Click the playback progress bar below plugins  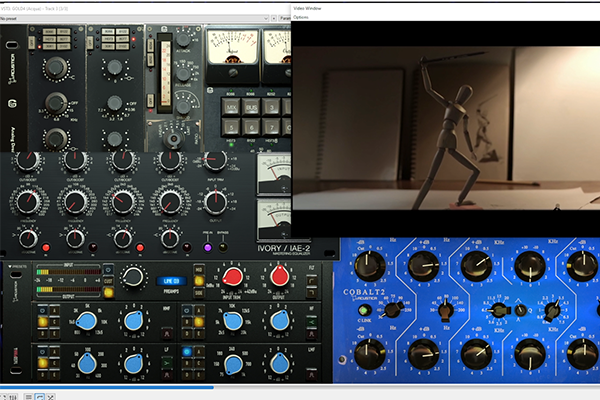(300, 387)
